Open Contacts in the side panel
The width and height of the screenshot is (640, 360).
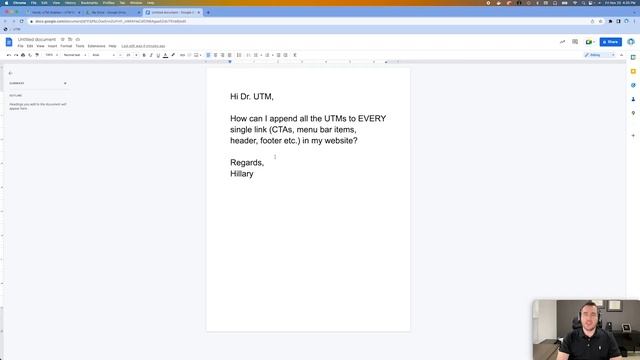[x=633, y=99]
